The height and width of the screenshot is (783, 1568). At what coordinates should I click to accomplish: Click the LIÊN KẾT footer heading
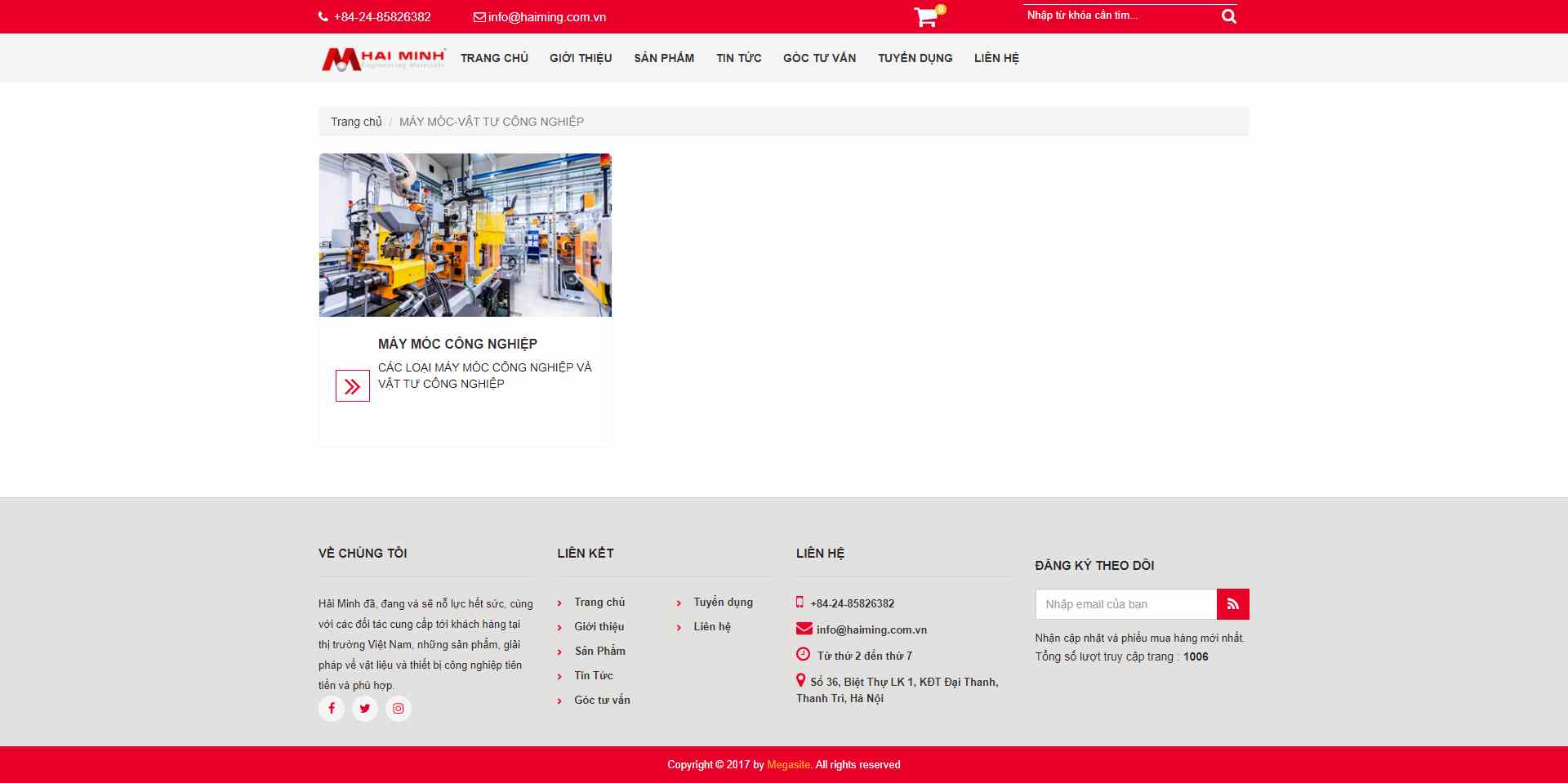tap(586, 553)
